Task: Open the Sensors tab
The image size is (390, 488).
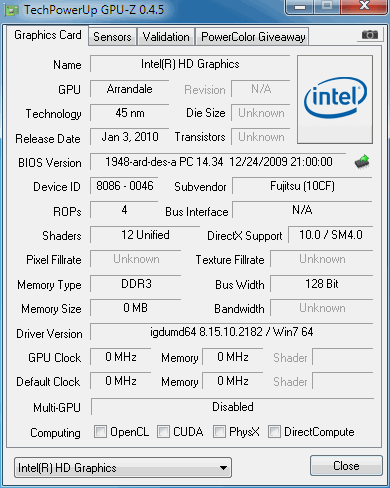Action: coord(112,37)
